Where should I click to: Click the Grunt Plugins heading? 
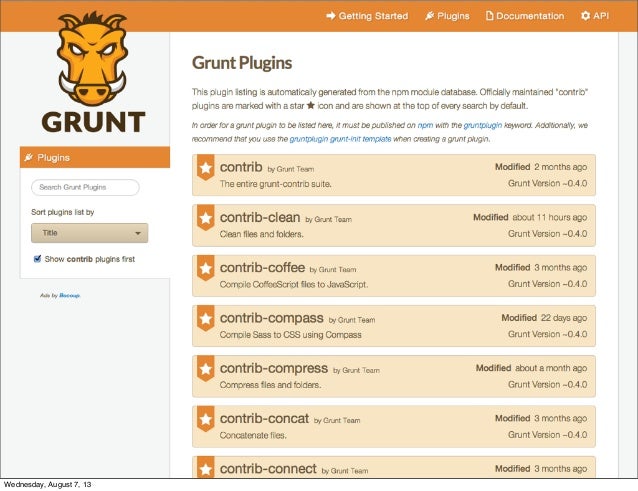242,63
